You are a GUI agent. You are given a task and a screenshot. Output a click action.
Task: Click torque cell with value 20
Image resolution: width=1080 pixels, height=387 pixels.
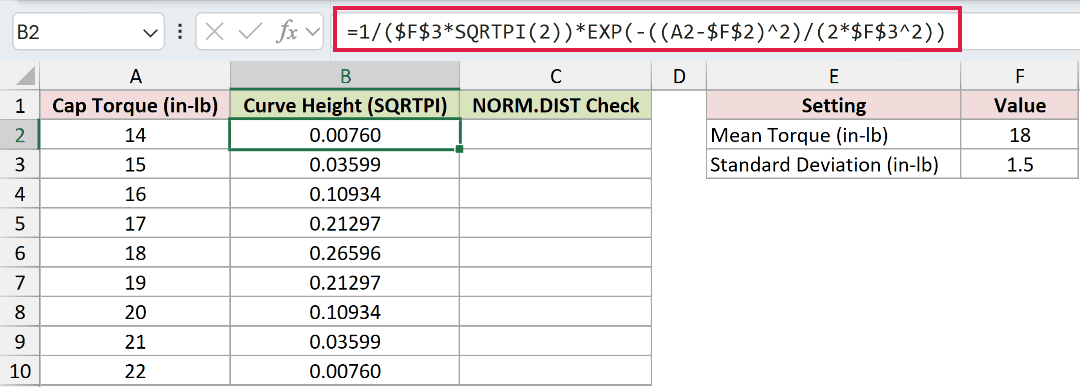(136, 312)
